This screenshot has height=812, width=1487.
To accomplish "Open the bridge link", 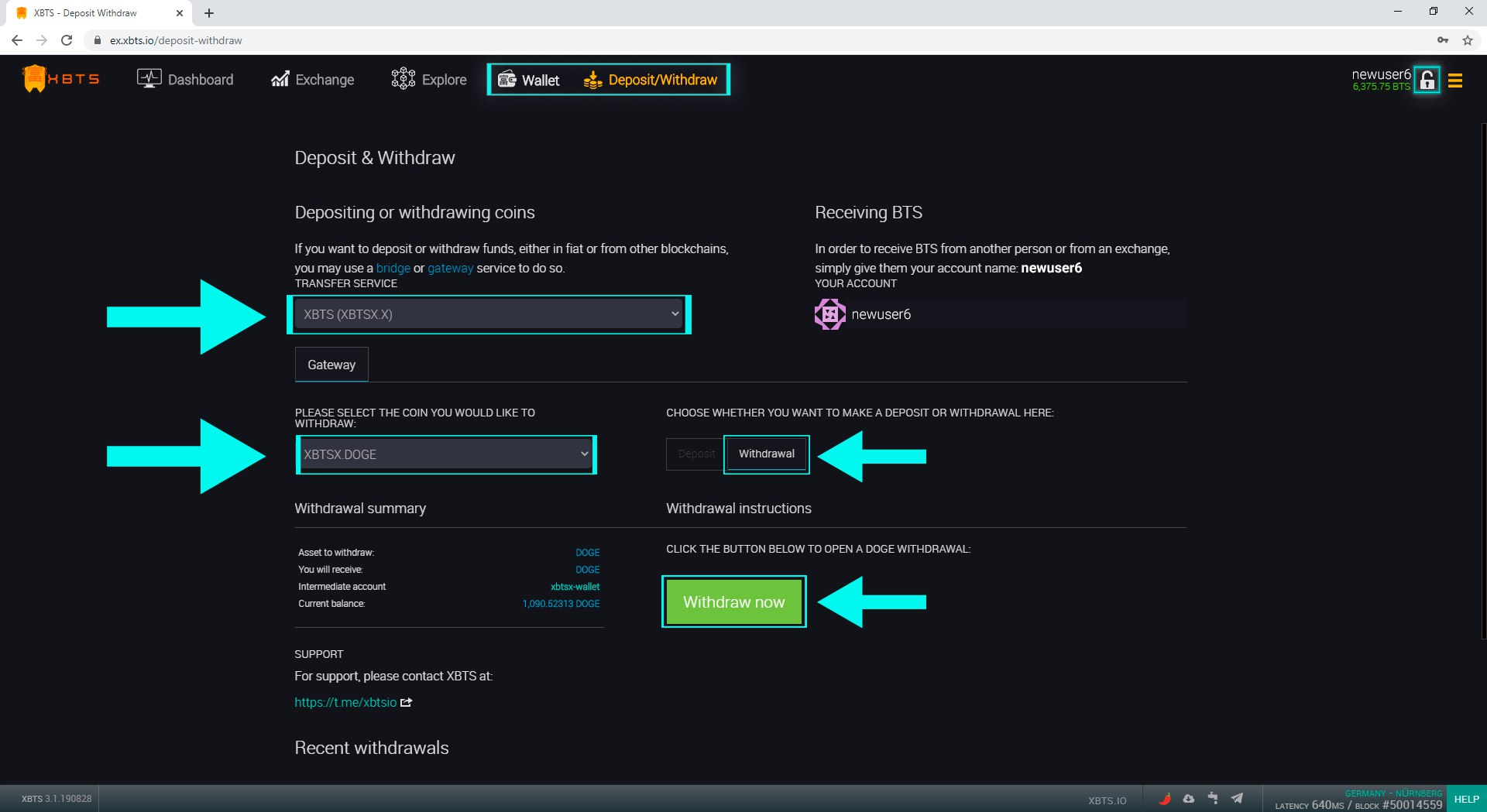I will click(393, 268).
